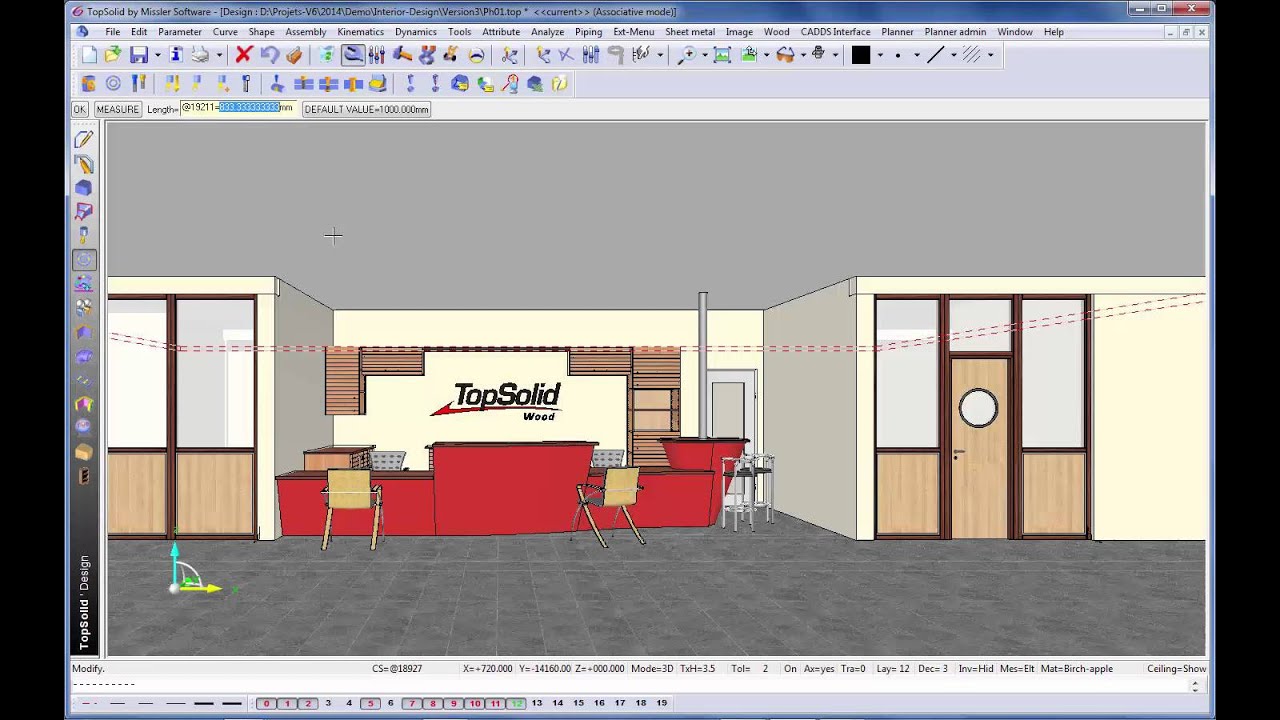Open the printer icon dropdown arrow
Screen dimensions: 1280x720
coord(217,55)
